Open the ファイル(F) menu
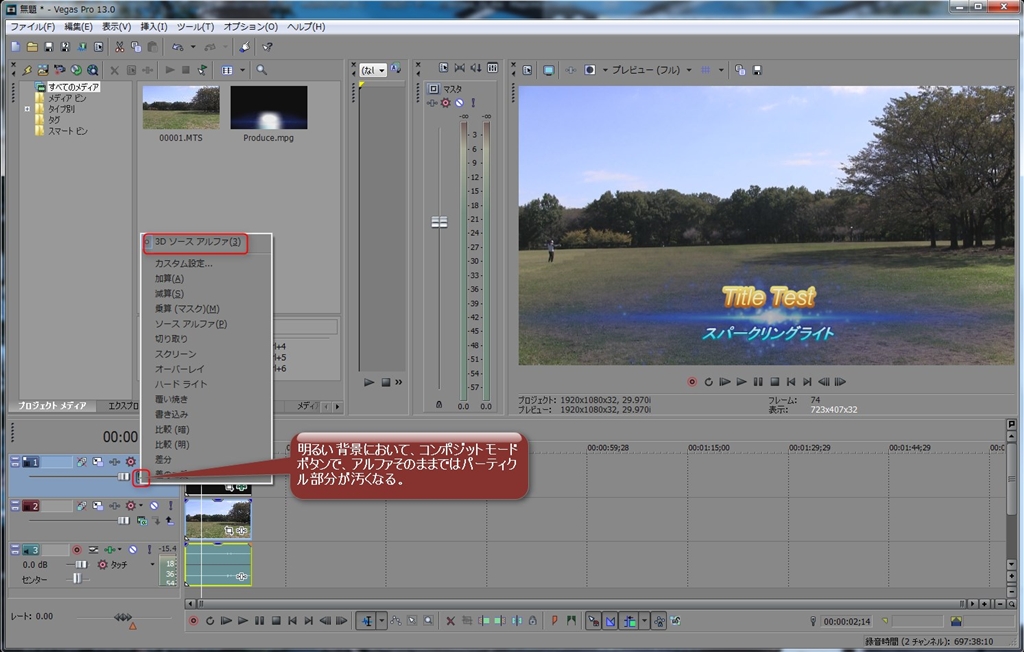This screenshot has height=652, width=1024. [32, 27]
